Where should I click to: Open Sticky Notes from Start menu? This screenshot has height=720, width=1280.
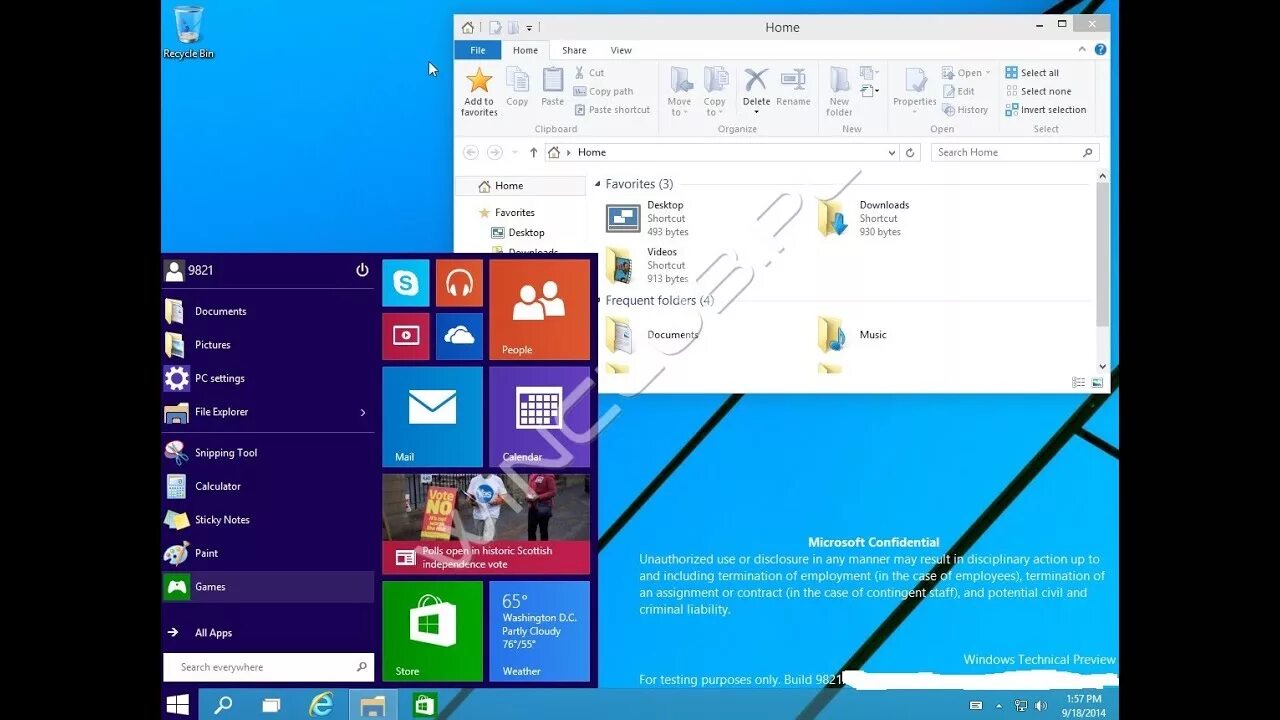268,520
